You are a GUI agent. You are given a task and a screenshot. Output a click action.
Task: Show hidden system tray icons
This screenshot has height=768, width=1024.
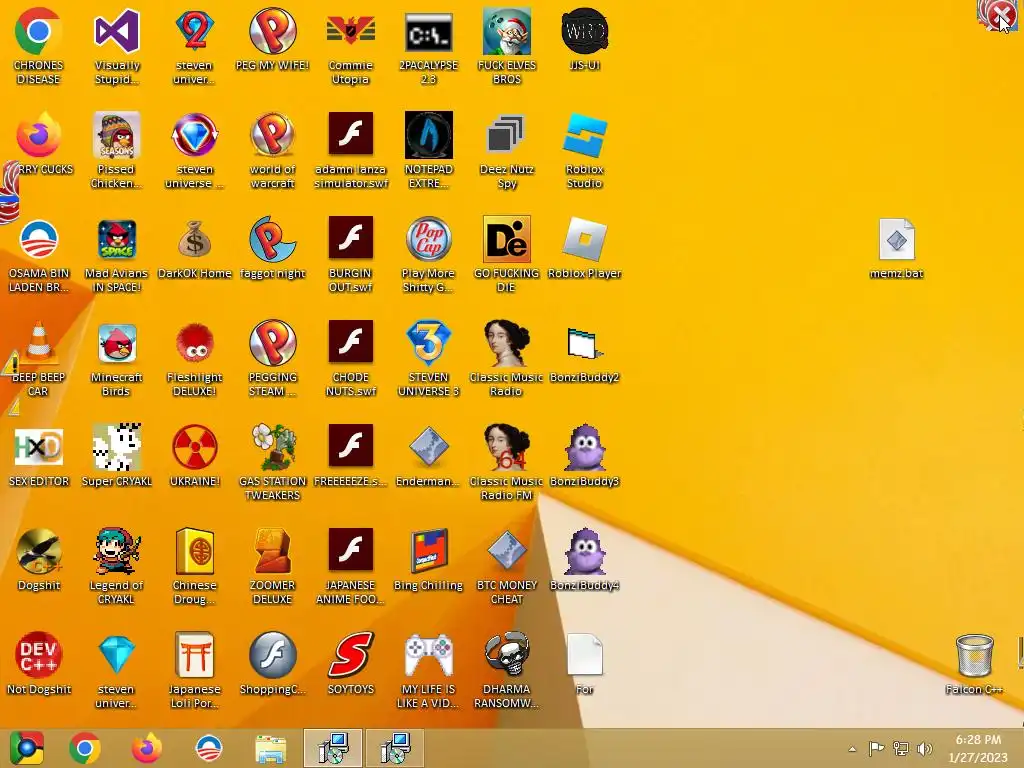pyautogui.click(x=852, y=749)
